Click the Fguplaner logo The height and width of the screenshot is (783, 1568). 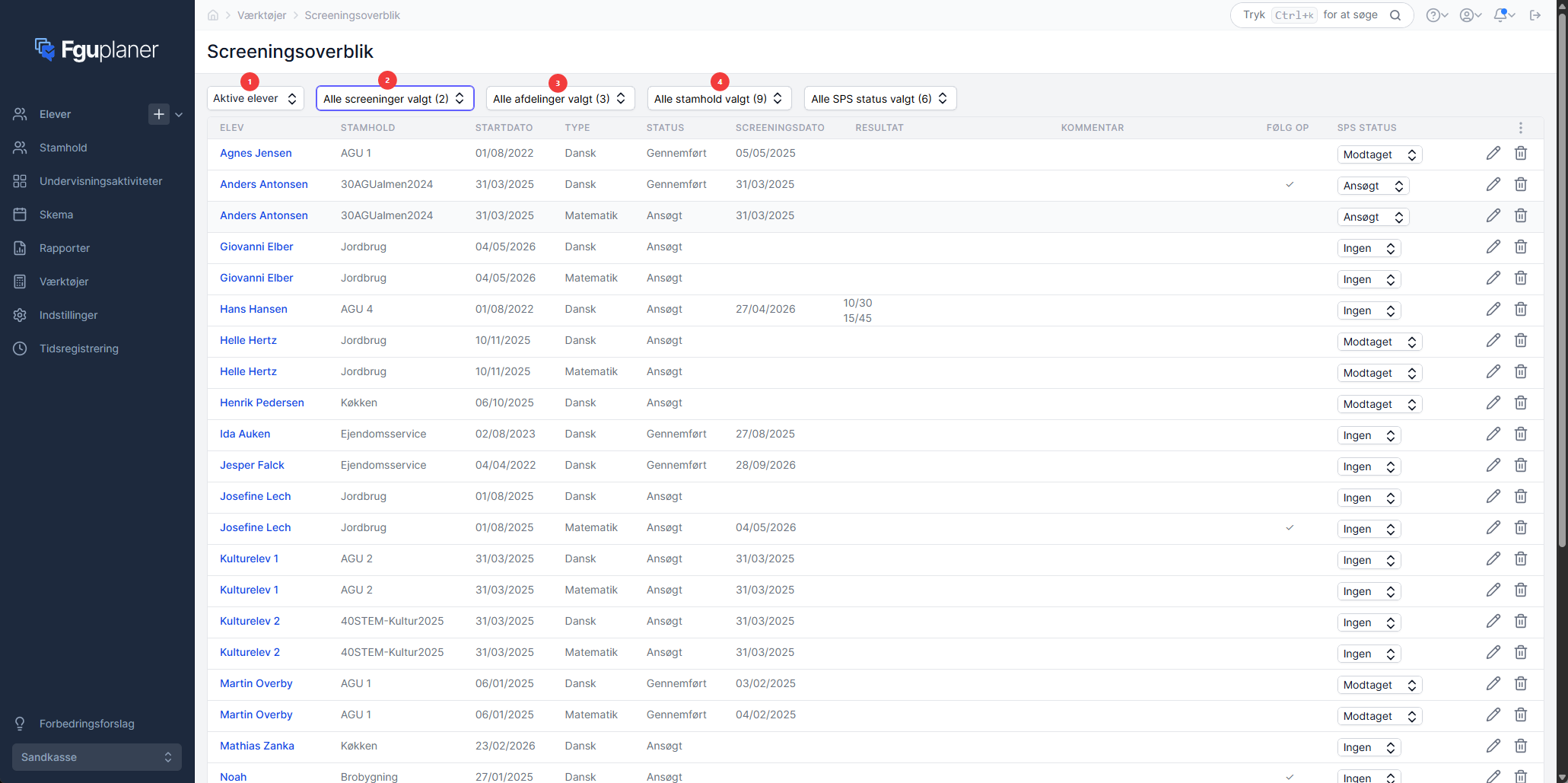pos(97,50)
